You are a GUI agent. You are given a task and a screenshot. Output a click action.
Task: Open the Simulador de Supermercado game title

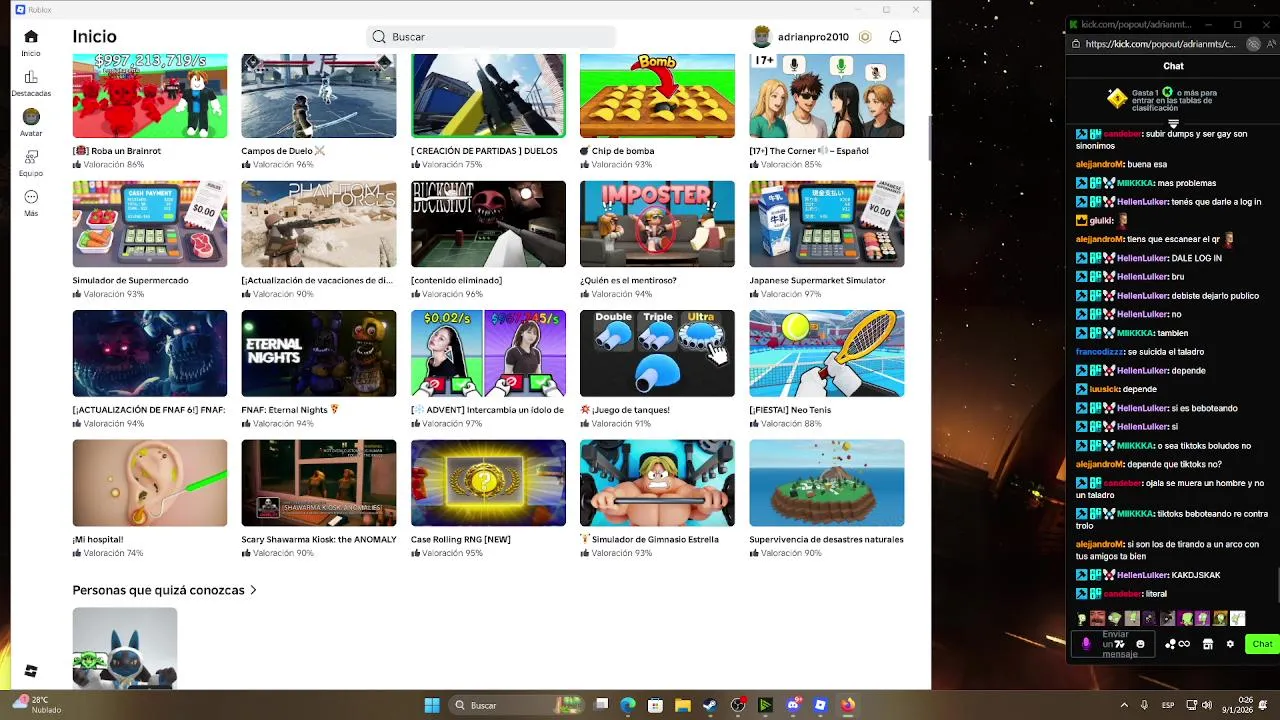click(130, 280)
